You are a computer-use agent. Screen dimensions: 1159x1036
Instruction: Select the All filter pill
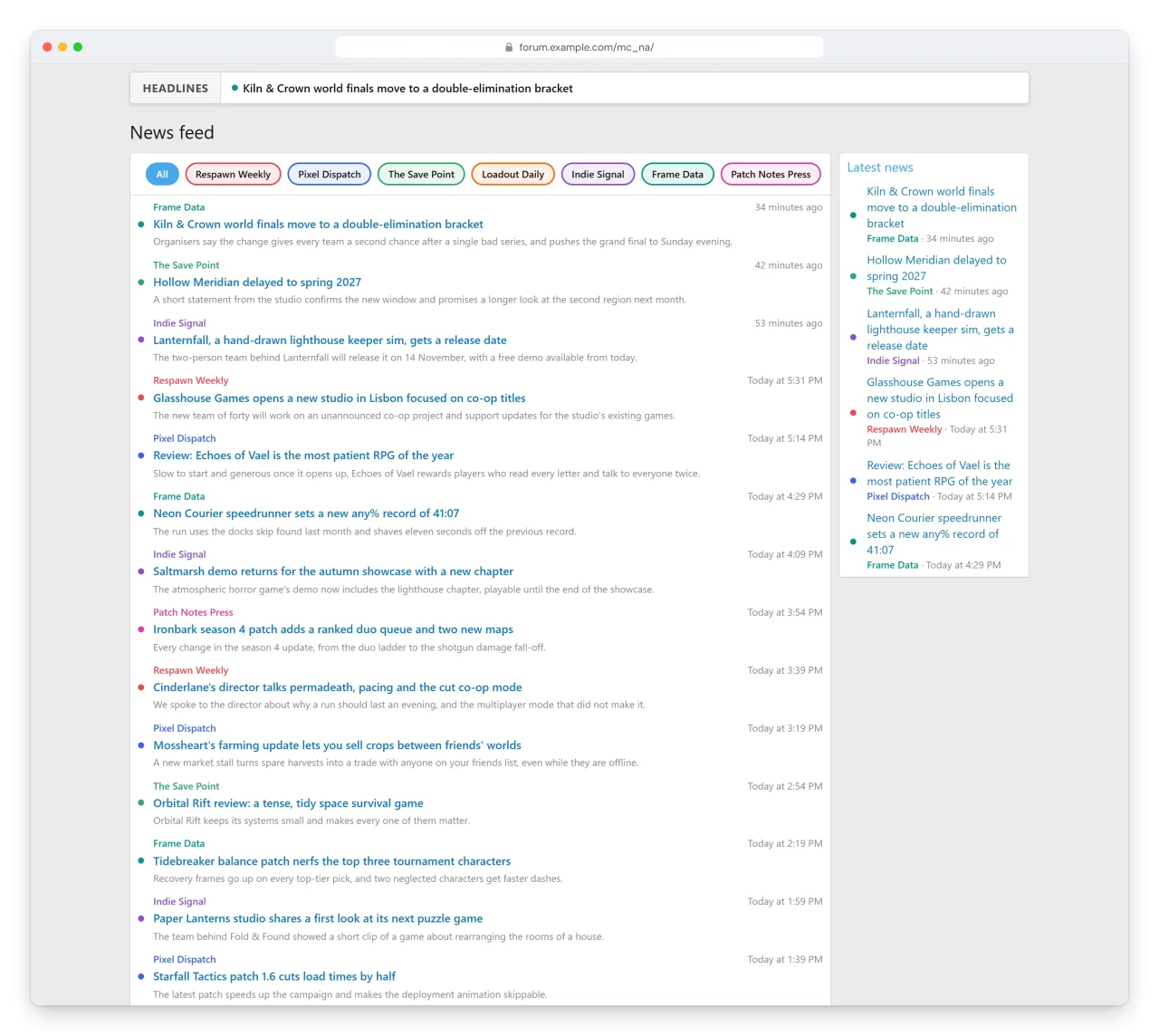(x=162, y=174)
